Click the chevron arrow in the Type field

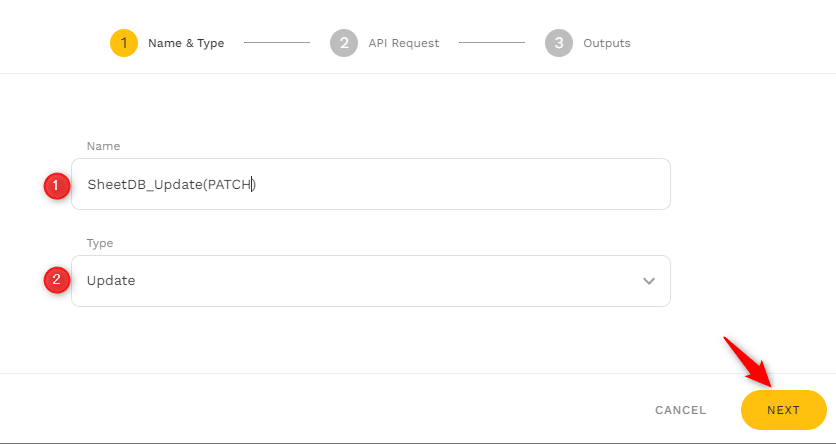click(649, 281)
